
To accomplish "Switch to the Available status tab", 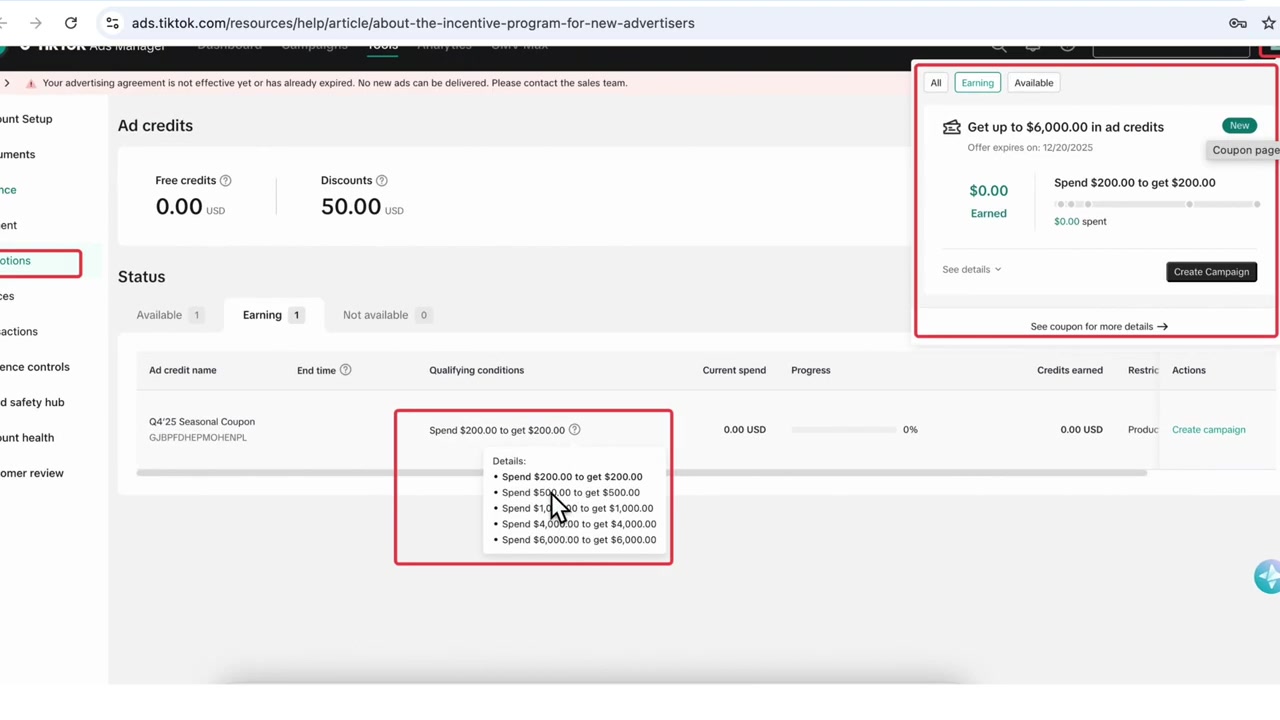I will (x=169, y=315).
